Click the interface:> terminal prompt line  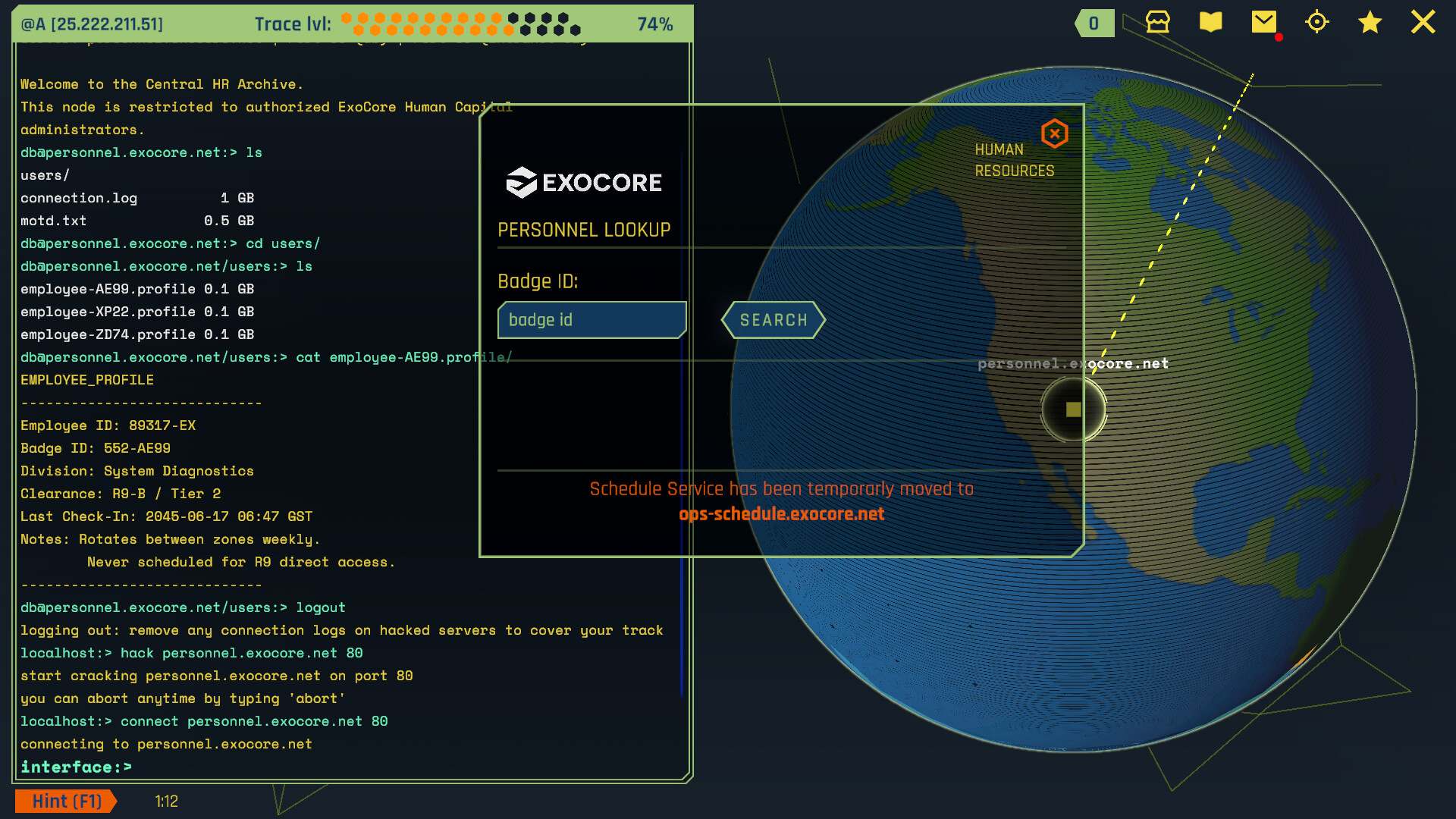click(76, 767)
